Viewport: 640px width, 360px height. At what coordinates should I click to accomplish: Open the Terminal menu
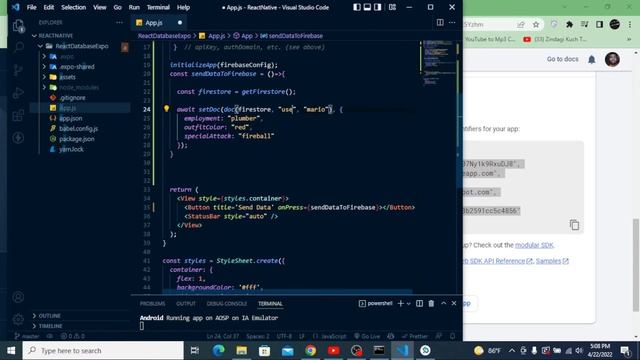158,7
